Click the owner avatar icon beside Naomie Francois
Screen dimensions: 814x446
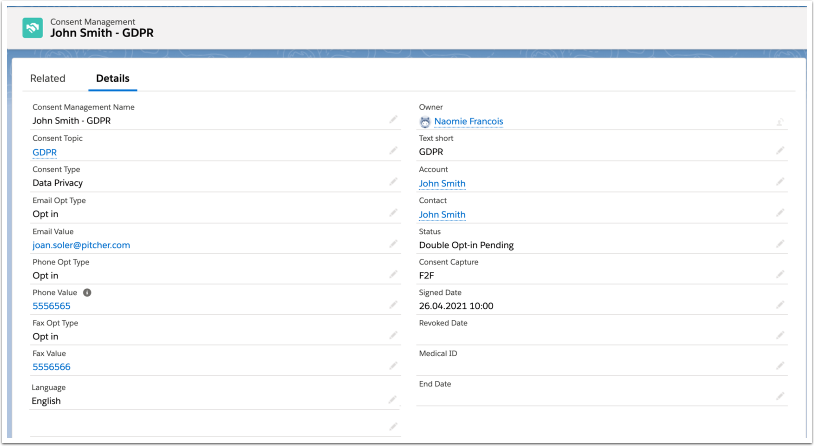click(x=425, y=121)
